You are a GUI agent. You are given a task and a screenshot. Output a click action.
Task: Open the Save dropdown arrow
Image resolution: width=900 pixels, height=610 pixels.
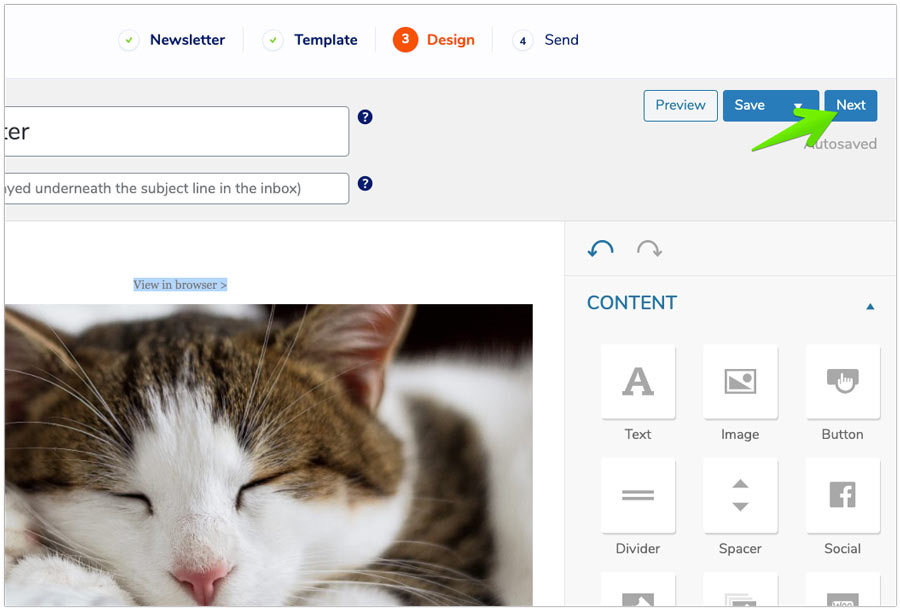tap(798, 106)
